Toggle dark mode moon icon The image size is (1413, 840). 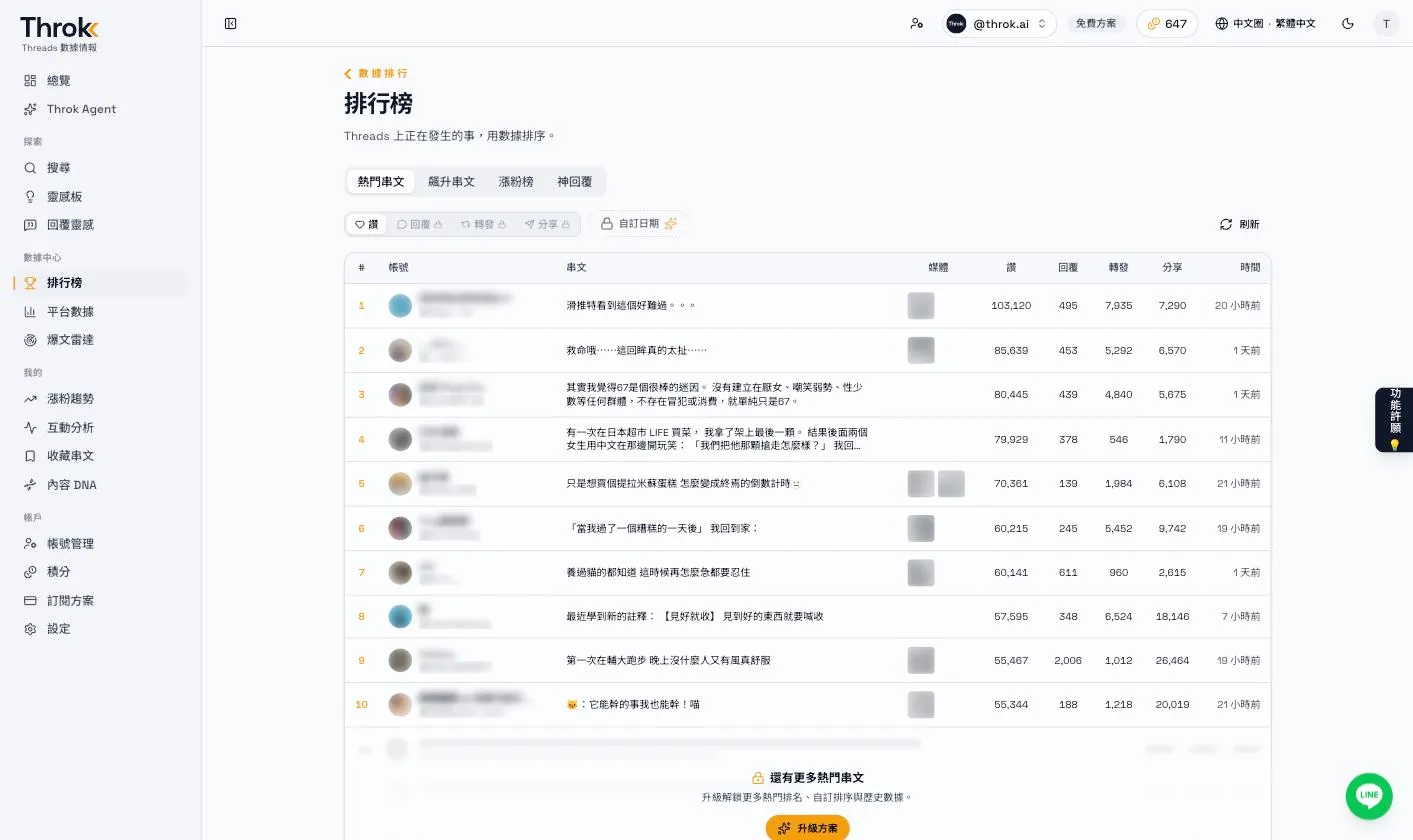pyautogui.click(x=1348, y=23)
